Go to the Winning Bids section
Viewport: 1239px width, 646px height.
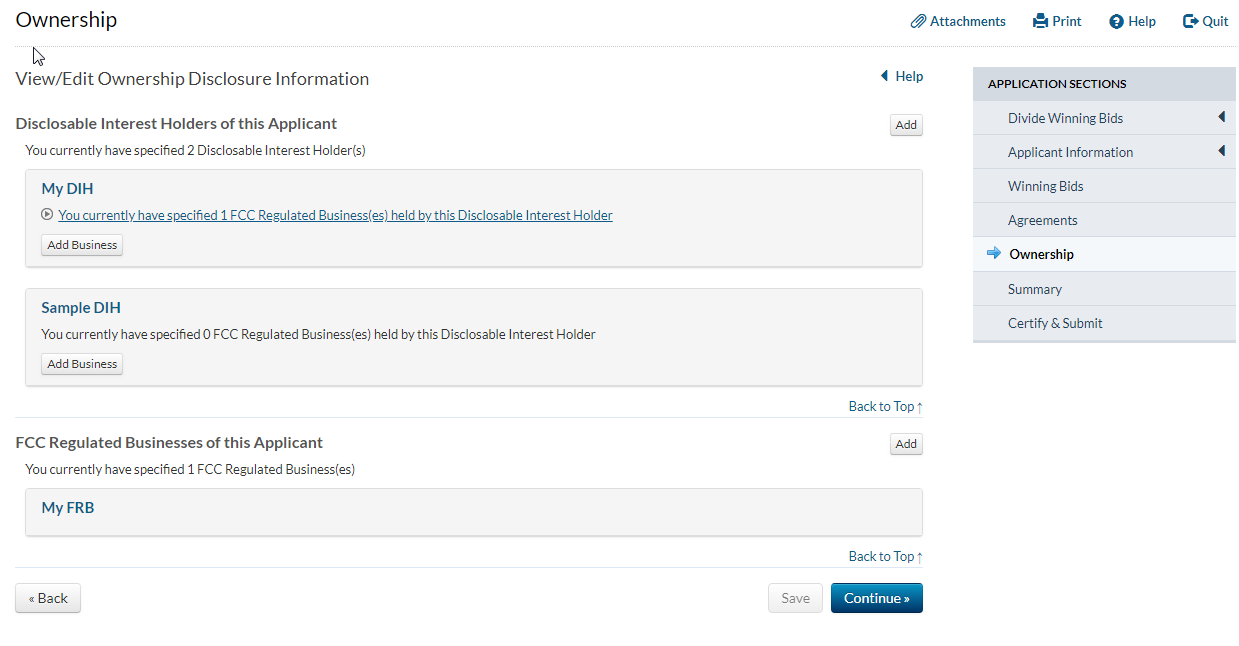[x=1045, y=186]
